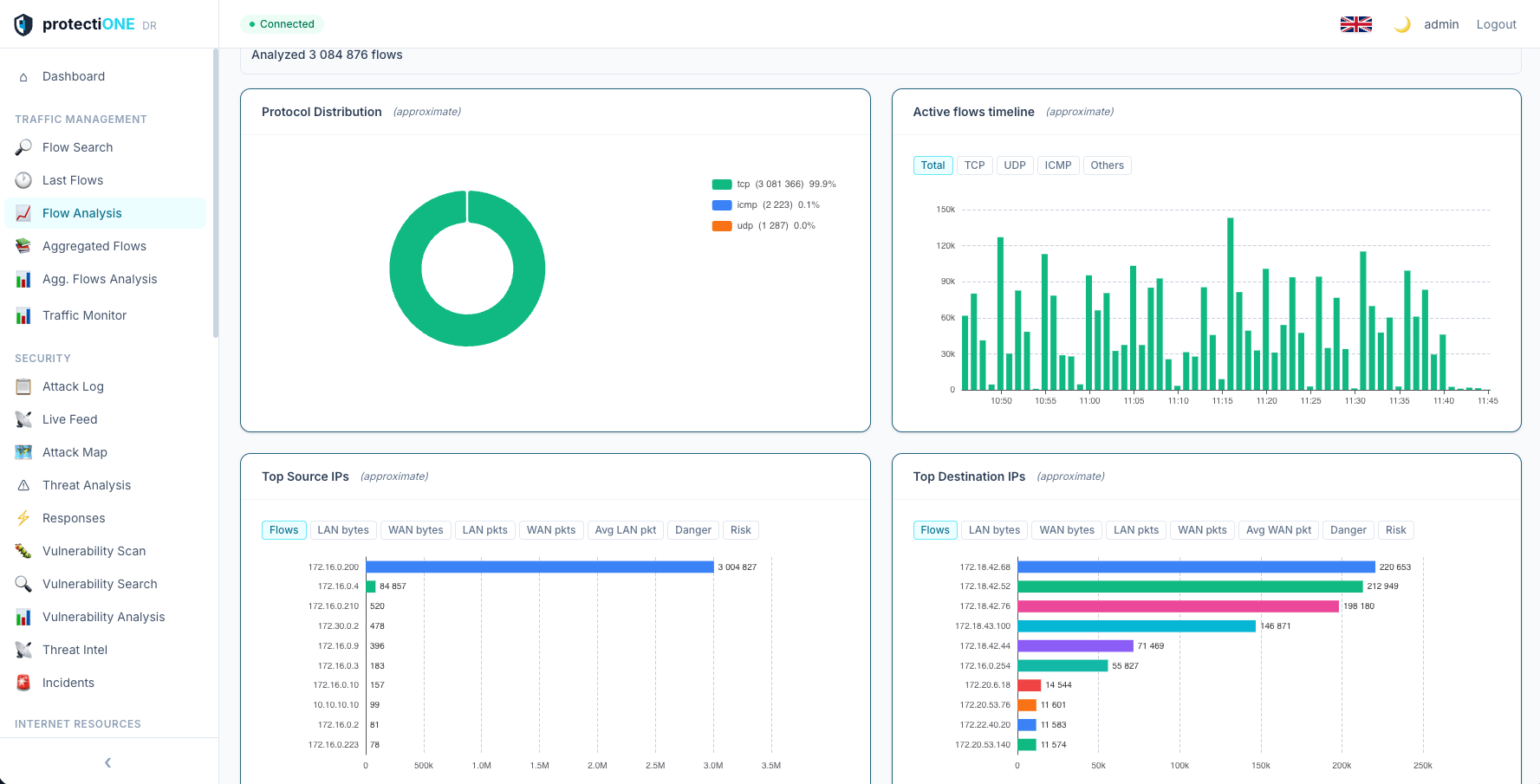
Task: Select the UDP timeline tab
Action: [1015, 165]
